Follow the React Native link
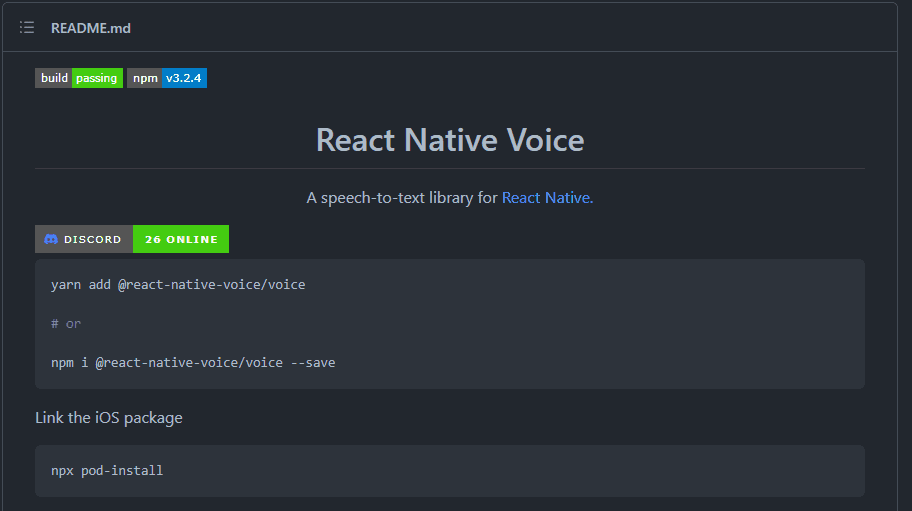The image size is (912, 511). [547, 198]
